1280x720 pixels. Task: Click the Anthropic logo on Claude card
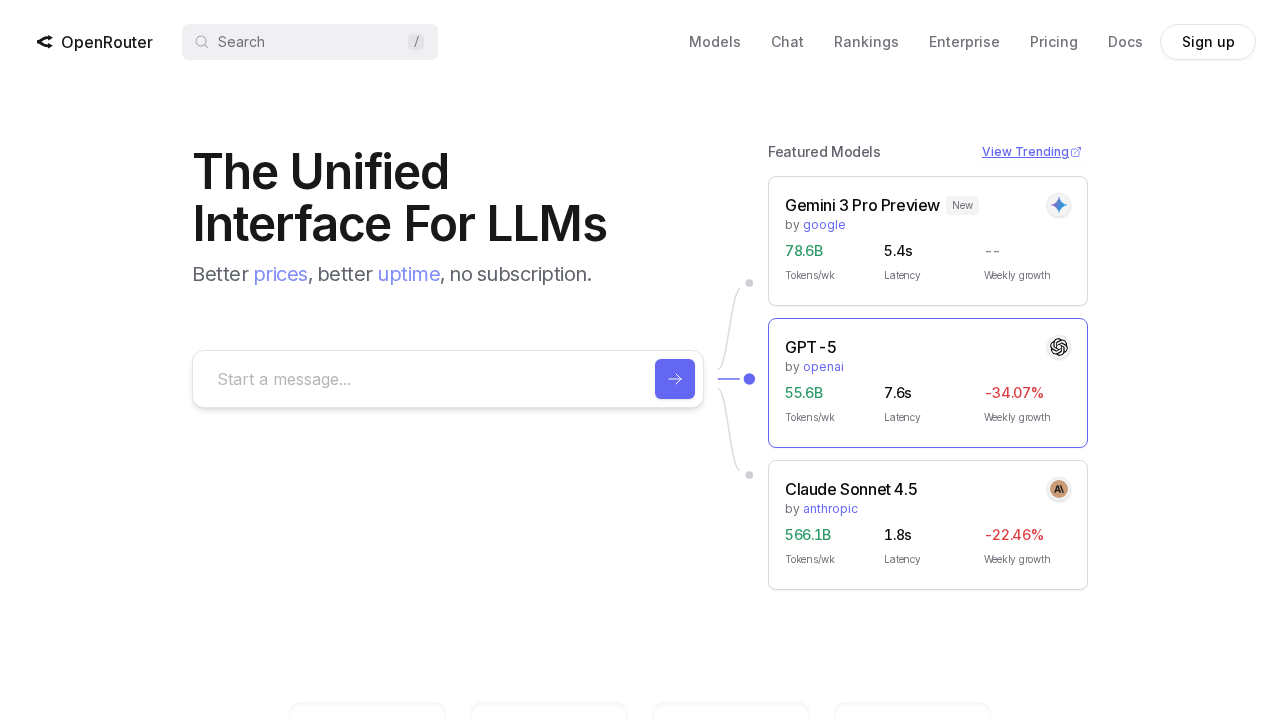click(x=1059, y=489)
